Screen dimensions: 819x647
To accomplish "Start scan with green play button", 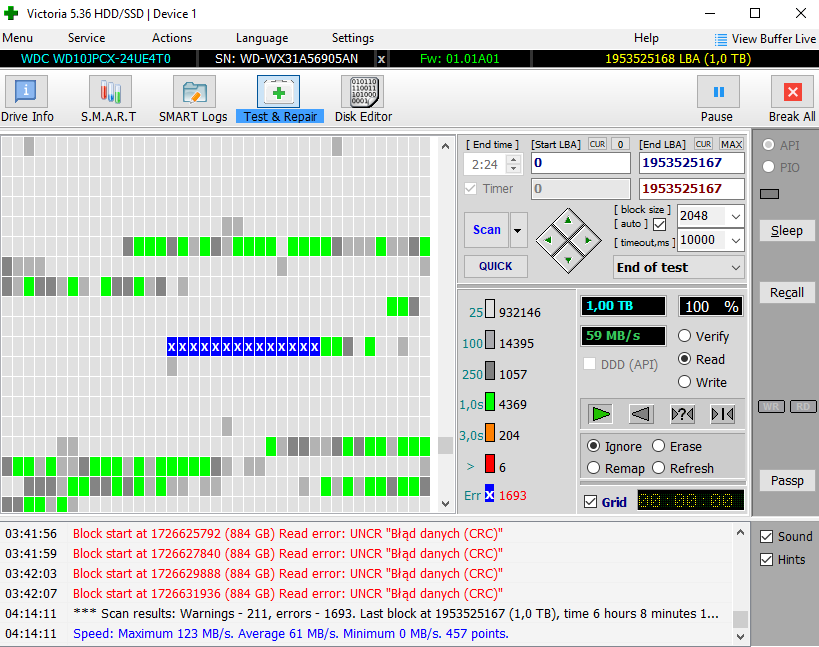I will click(600, 414).
